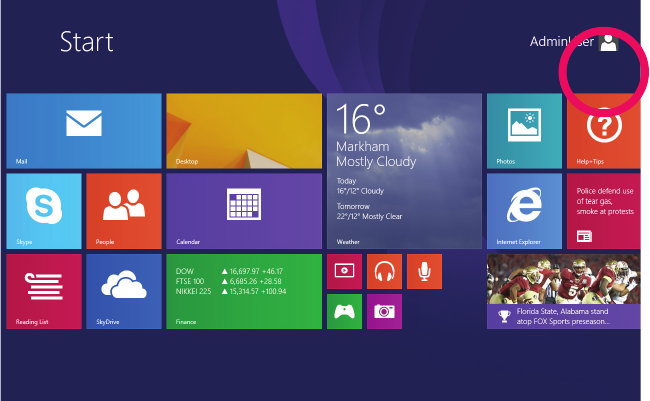Launch the Photos tile
This screenshot has height=401, width=650.
524,131
